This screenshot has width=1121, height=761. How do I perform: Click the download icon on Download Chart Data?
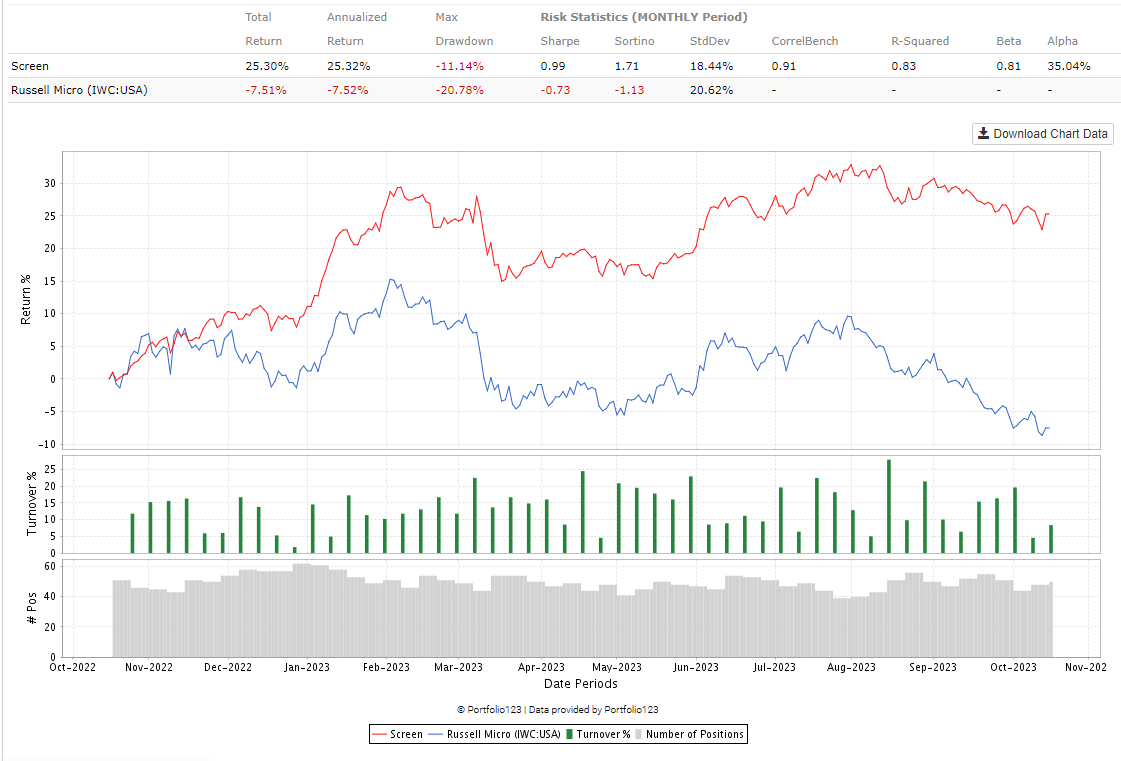[986, 133]
